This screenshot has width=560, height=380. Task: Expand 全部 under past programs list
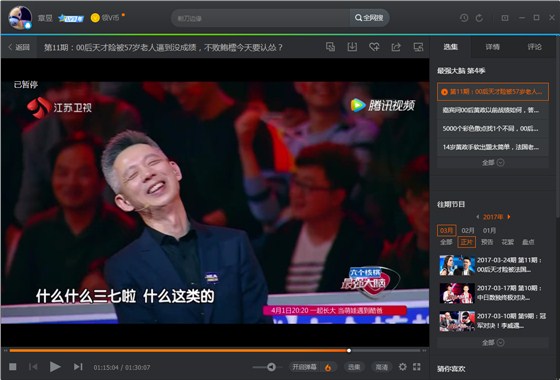pyautogui.click(x=493, y=342)
